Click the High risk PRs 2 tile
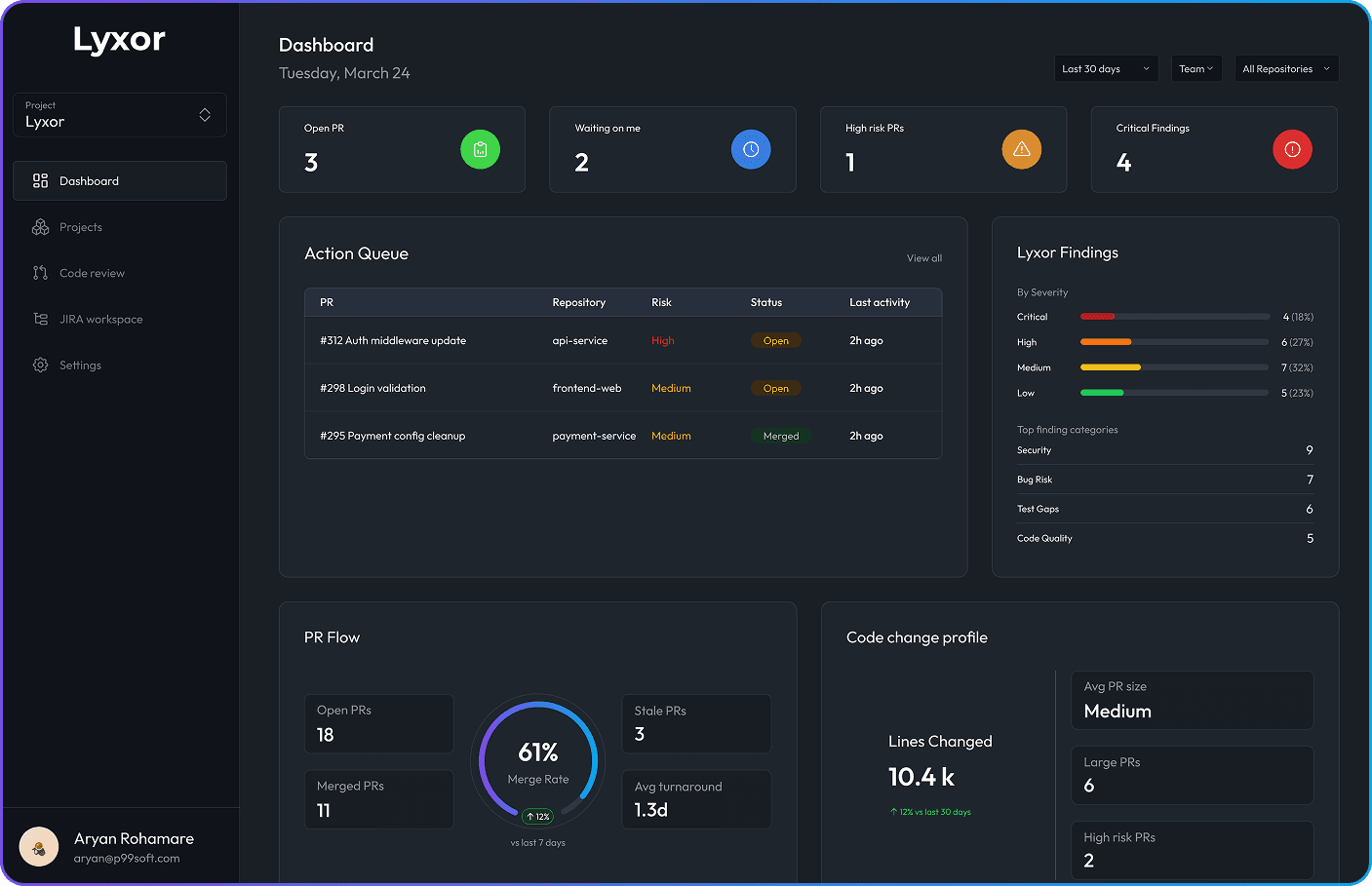1372x886 pixels. point(1193,850)
